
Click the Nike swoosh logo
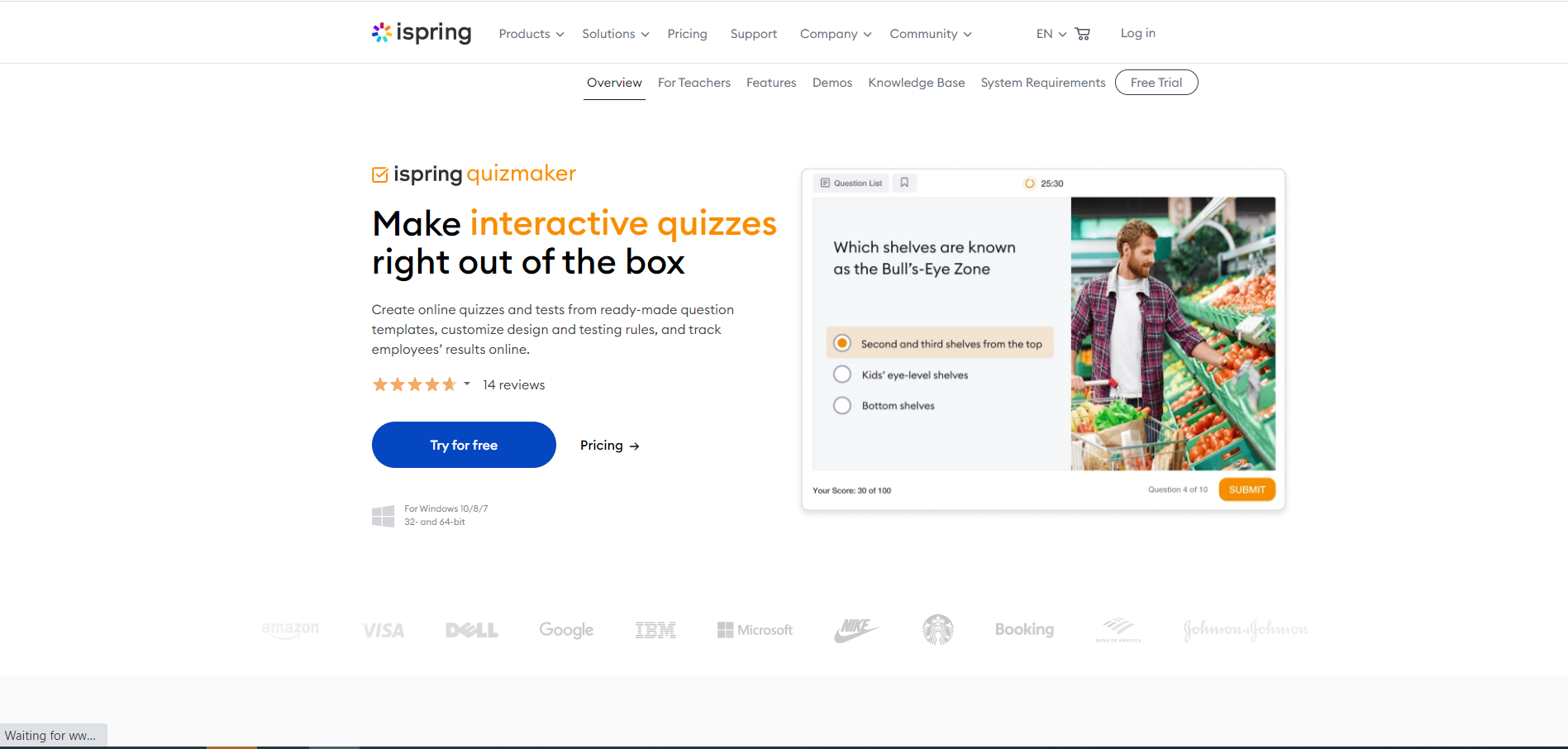point(856,630)
